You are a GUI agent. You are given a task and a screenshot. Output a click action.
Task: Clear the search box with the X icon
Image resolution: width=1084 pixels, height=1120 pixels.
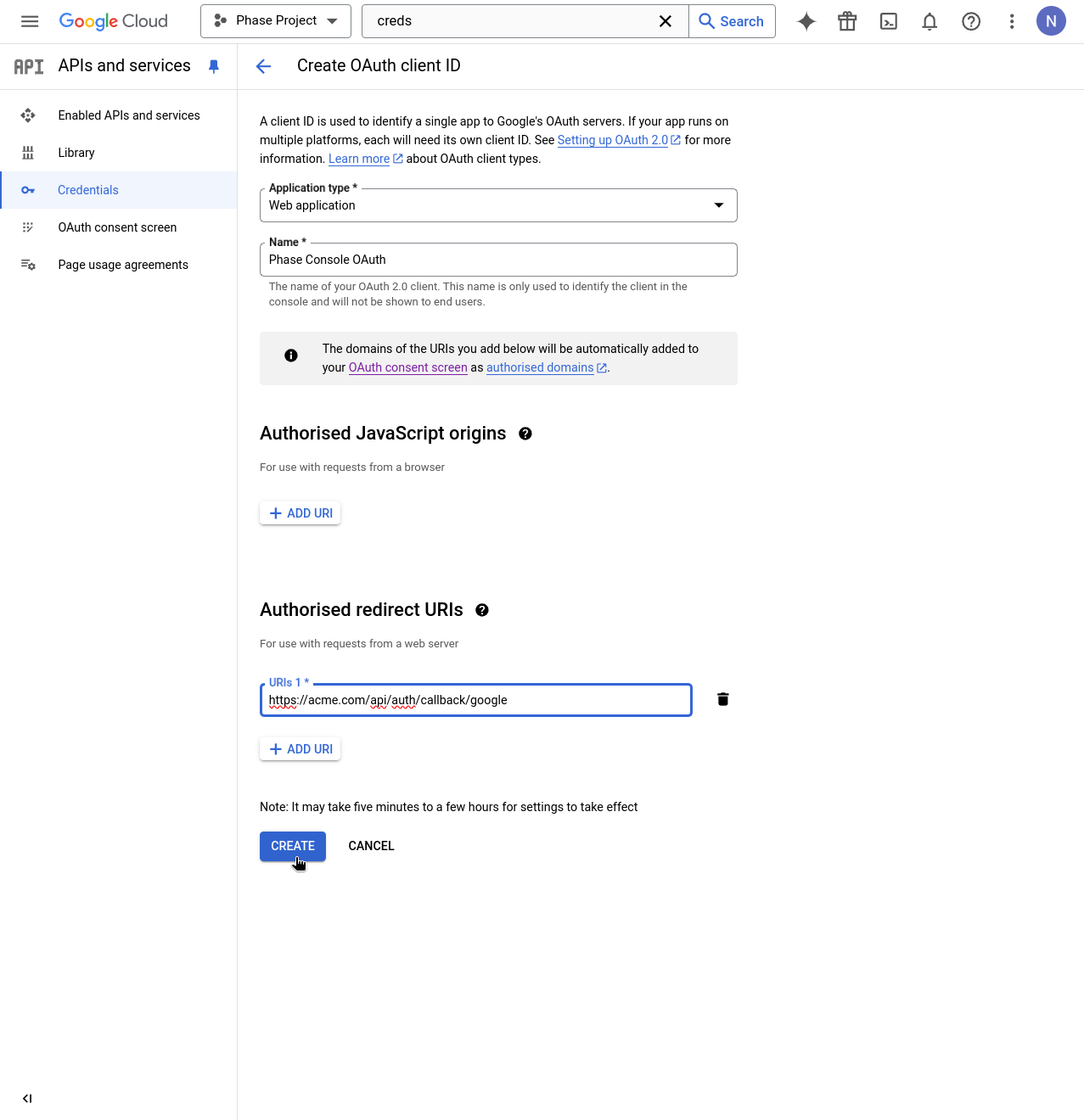[666, 21]
